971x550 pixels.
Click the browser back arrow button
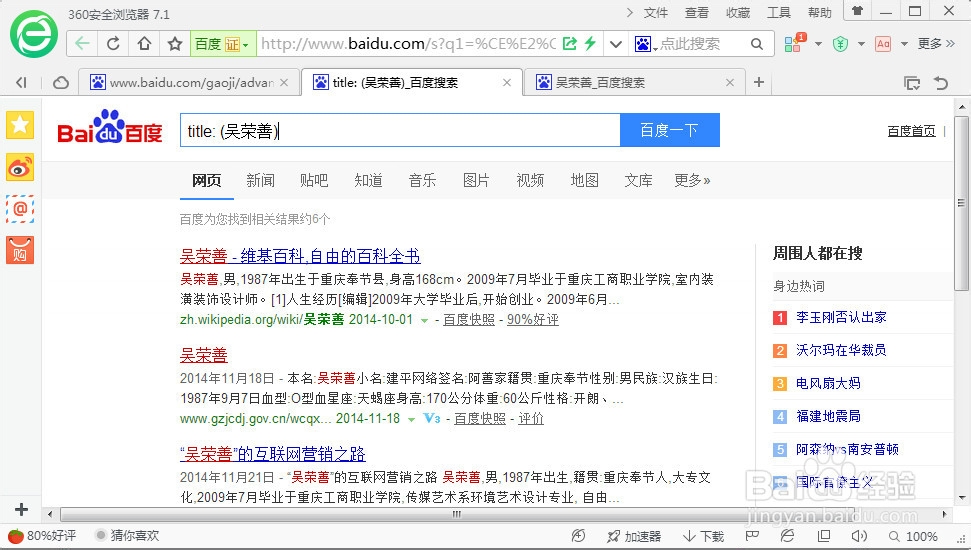[x=82, y=44]
